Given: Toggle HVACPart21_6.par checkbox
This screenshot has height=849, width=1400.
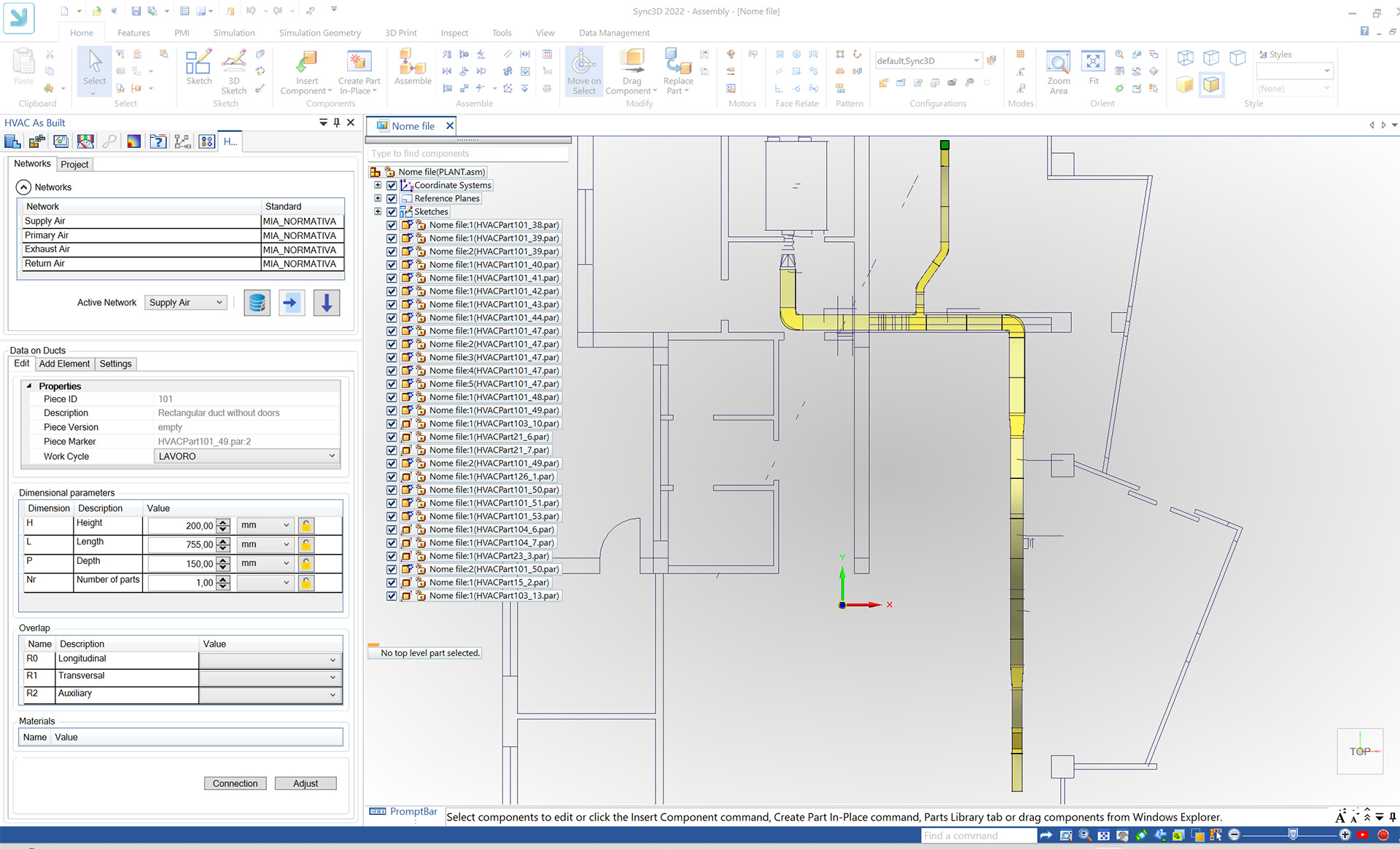Looking at the screenshot, I should tap(392, 437).
